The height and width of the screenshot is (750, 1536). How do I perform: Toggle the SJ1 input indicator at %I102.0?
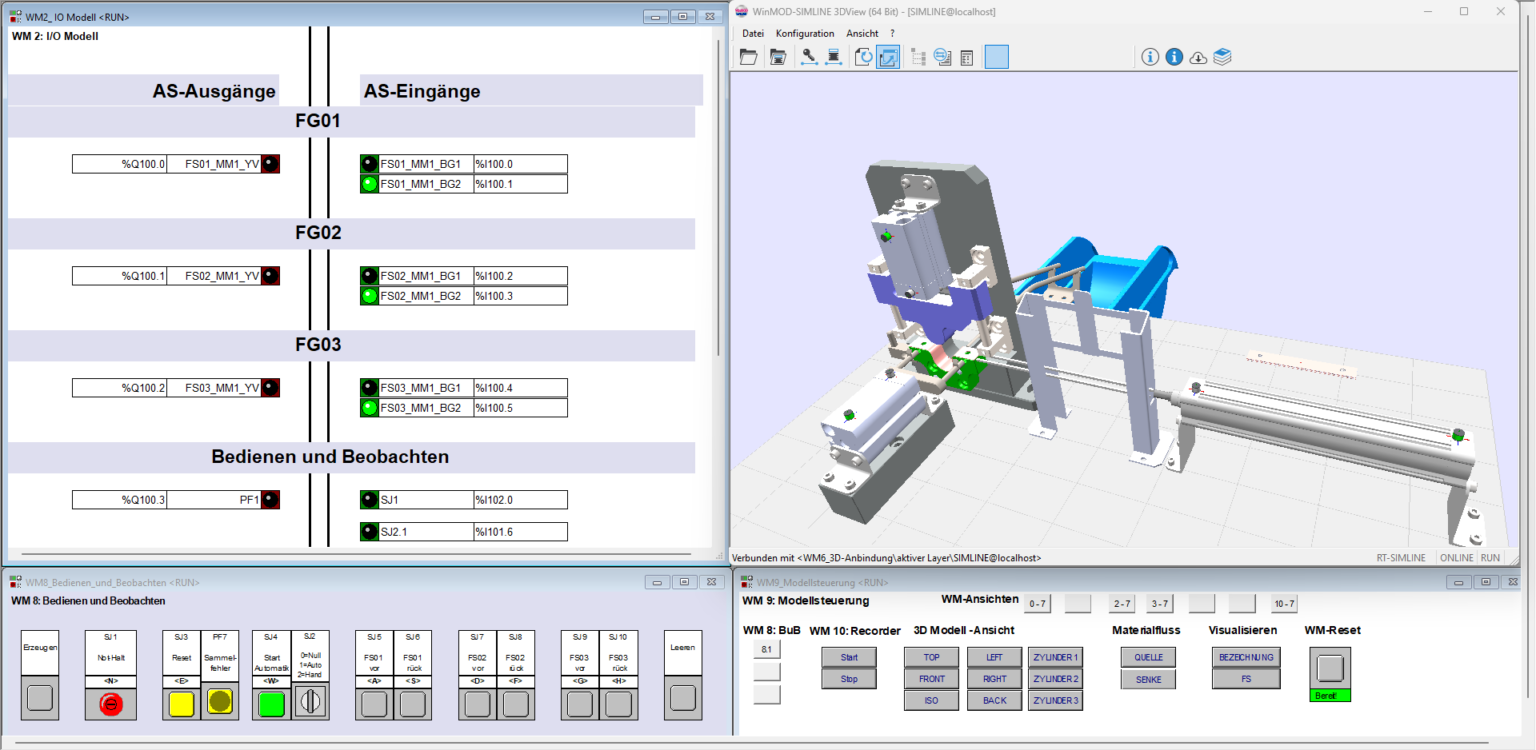coord(369,500)
